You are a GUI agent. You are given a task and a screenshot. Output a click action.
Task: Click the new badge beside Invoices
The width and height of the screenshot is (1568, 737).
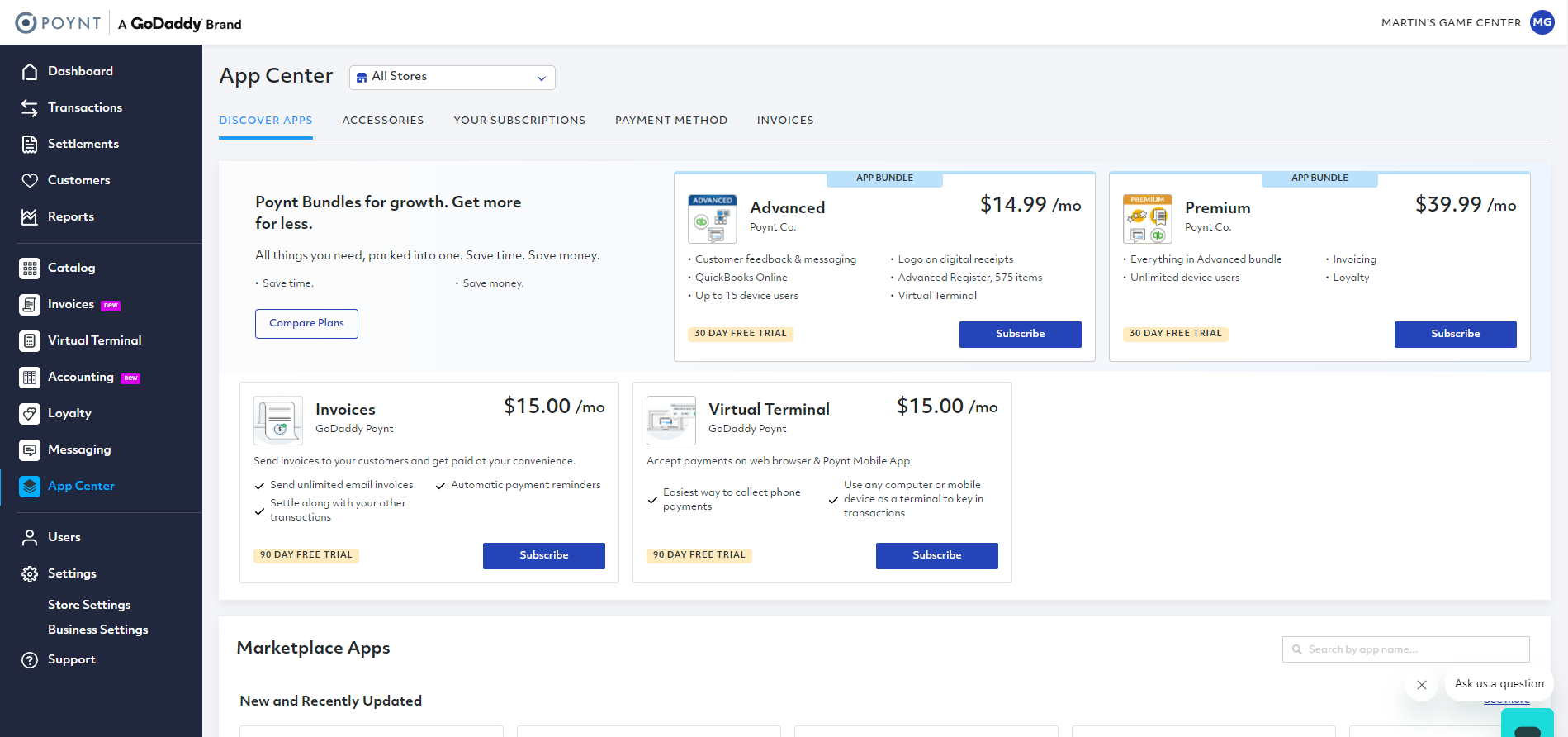[111, 306]
